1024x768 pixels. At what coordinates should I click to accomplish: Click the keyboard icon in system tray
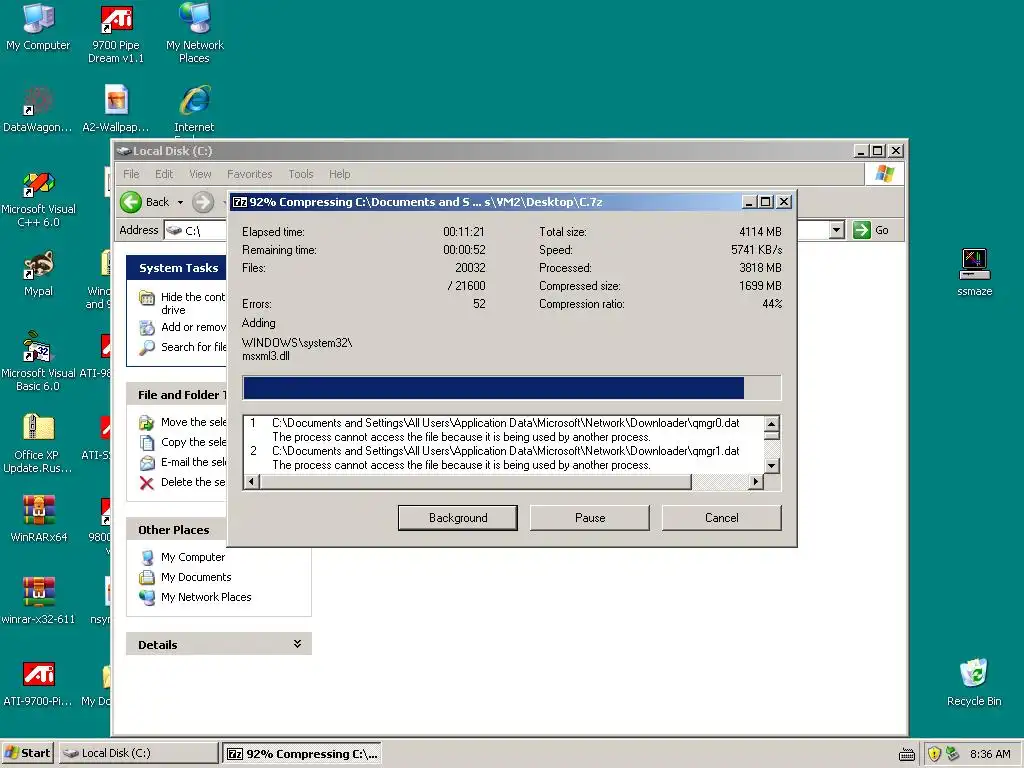pos(906,754)
